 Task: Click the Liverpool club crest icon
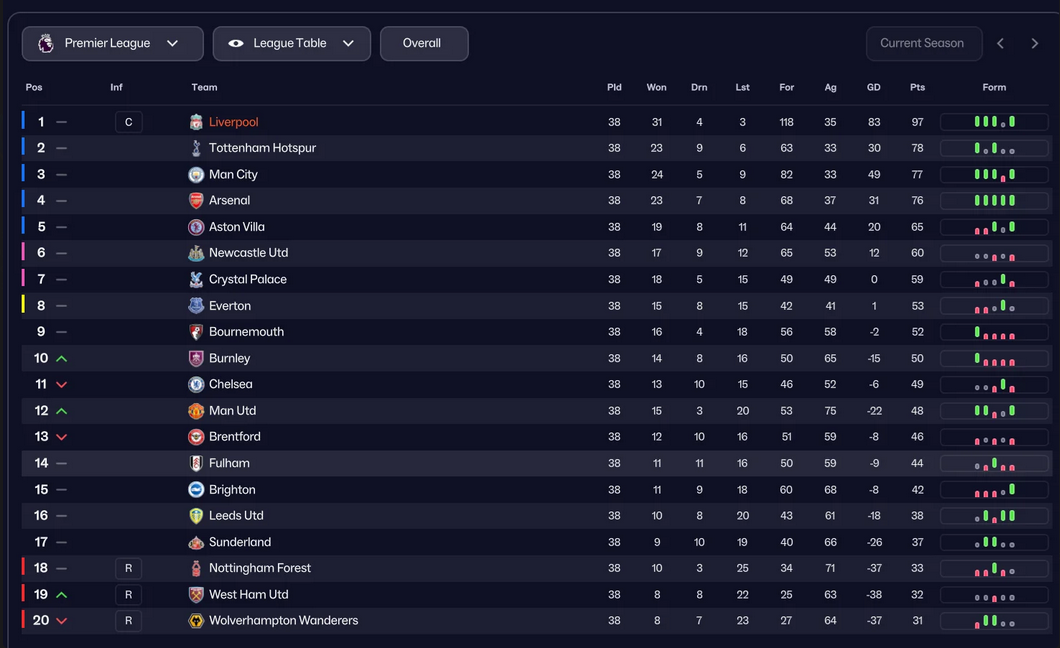pyautogui.click(x=196, y=122)
